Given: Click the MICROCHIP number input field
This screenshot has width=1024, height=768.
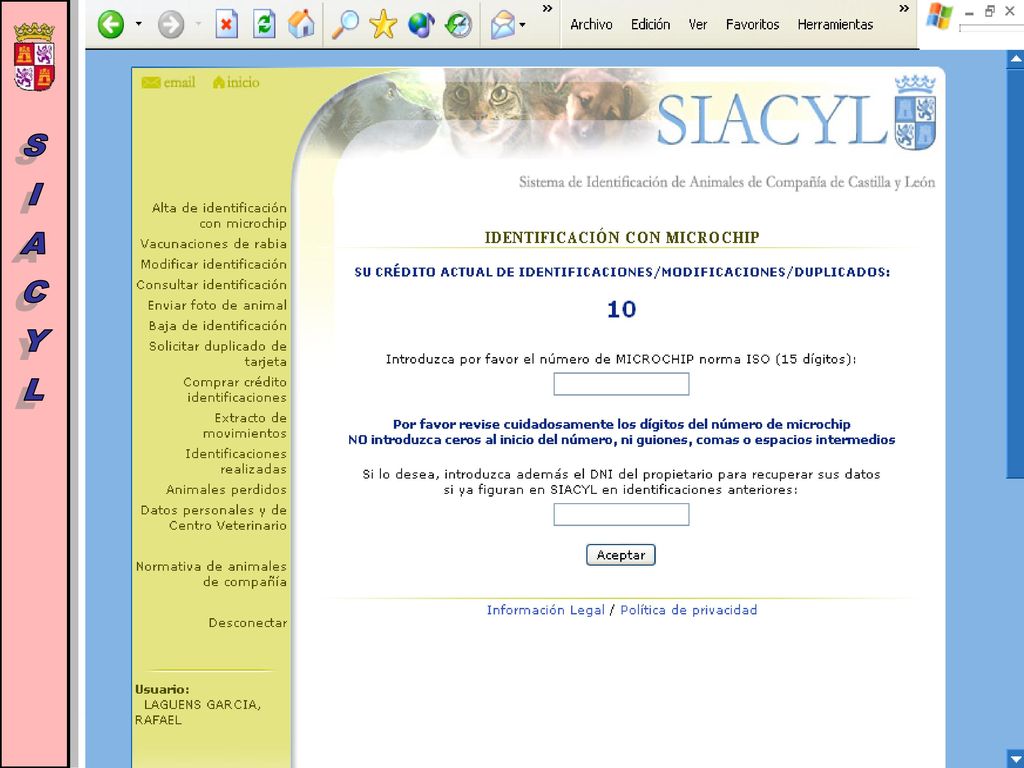Looking at the screenshot, I should (x=621, y=384).
